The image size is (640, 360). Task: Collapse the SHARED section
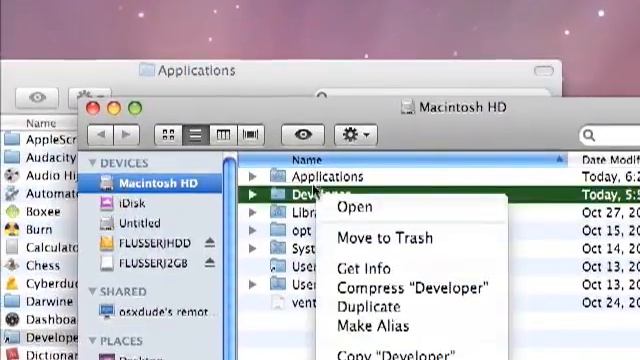[x=92, y=291]
